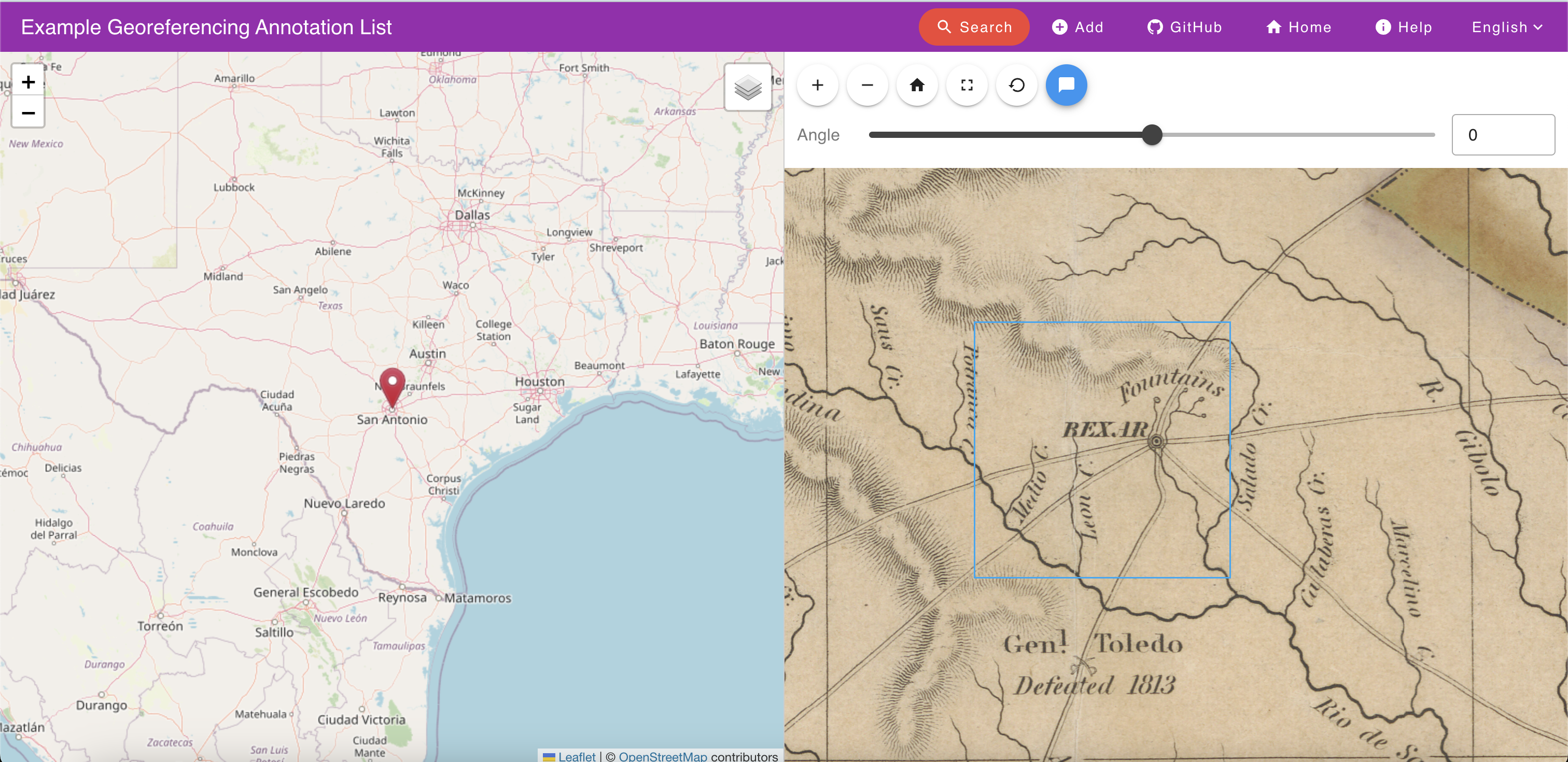The height and width of the screenshot is (762, 1568).
Task: Open the Leaflet attribution link
Action: coord(576,756)
